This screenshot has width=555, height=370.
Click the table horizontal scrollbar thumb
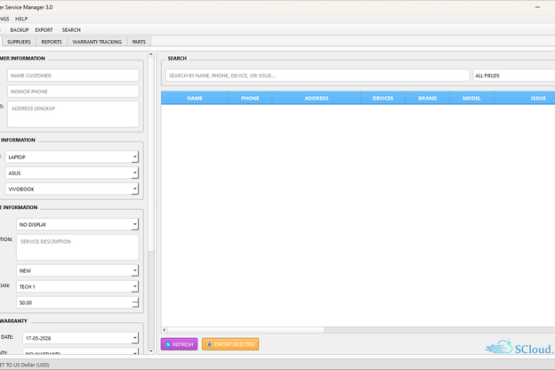click(246, 330)
